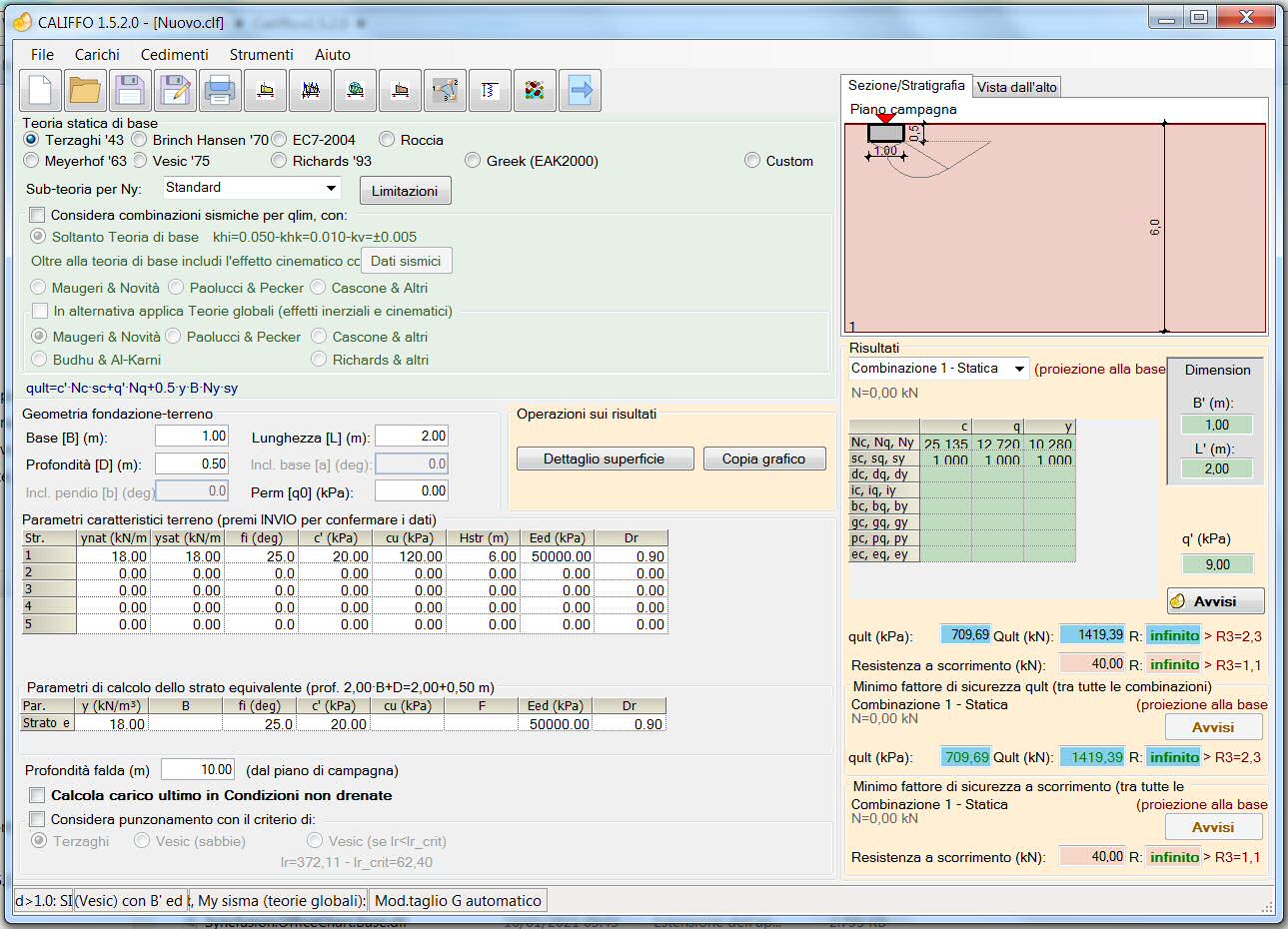Click status bar Mod.taglio G automatico
The image size is (1288, 929).
[x=458, y=901]
